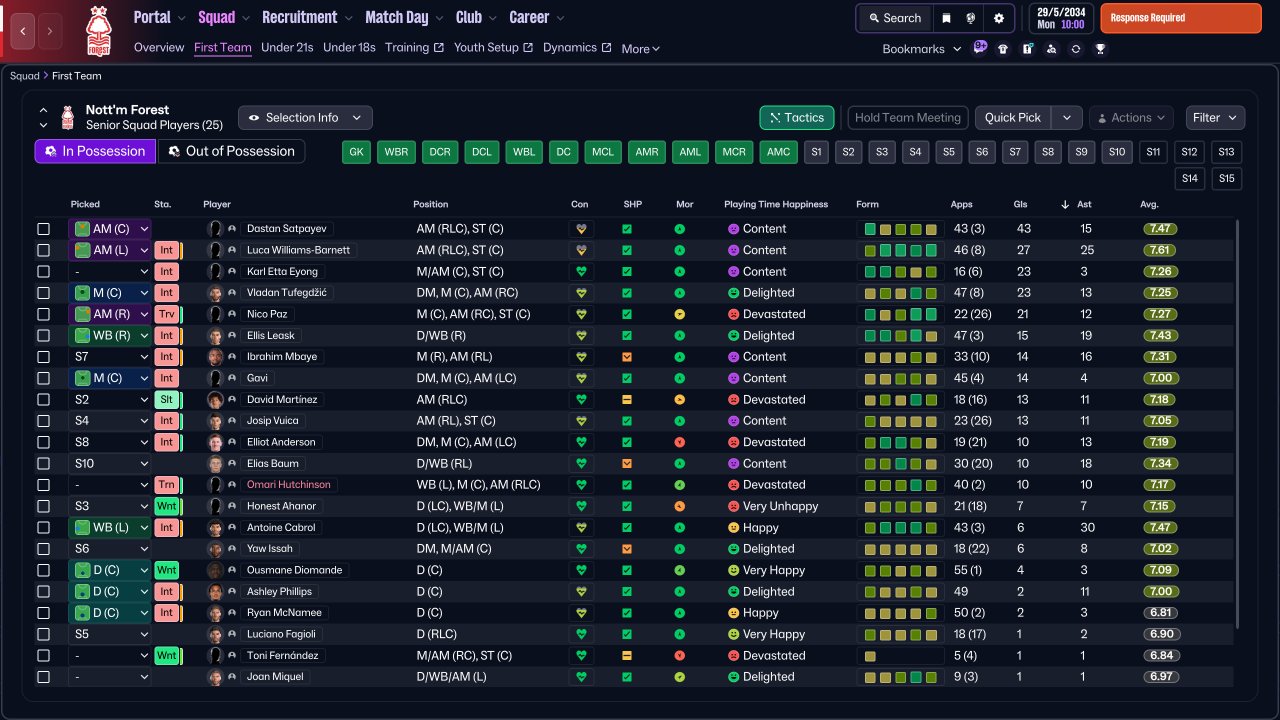Screen dimensions: 1280x720
Task: Open the Search button
Action: (894, 18)
